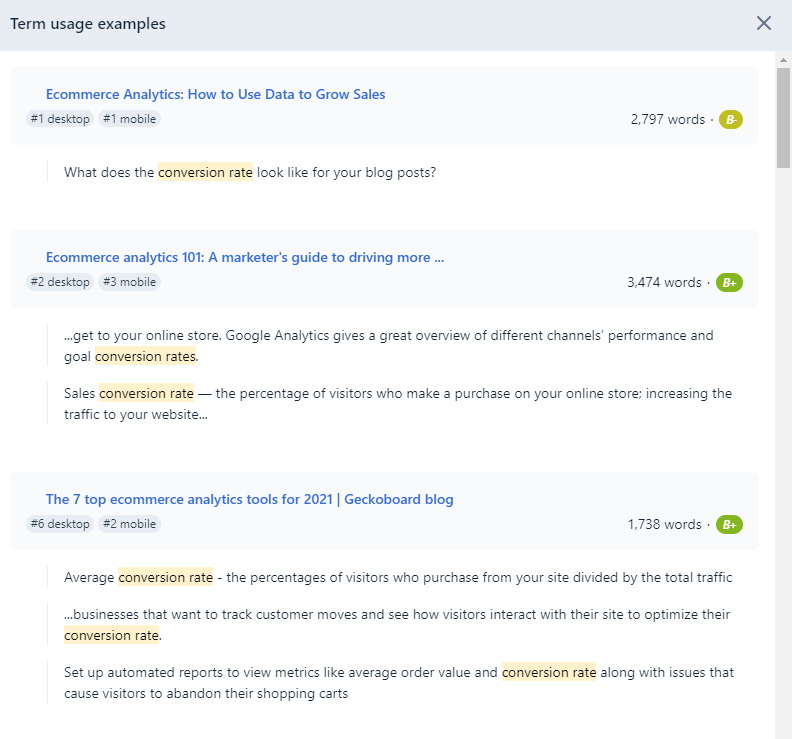Click the '#2 desktop' rank tag
The width and height of the screenshot is (792, 739).
60,282
